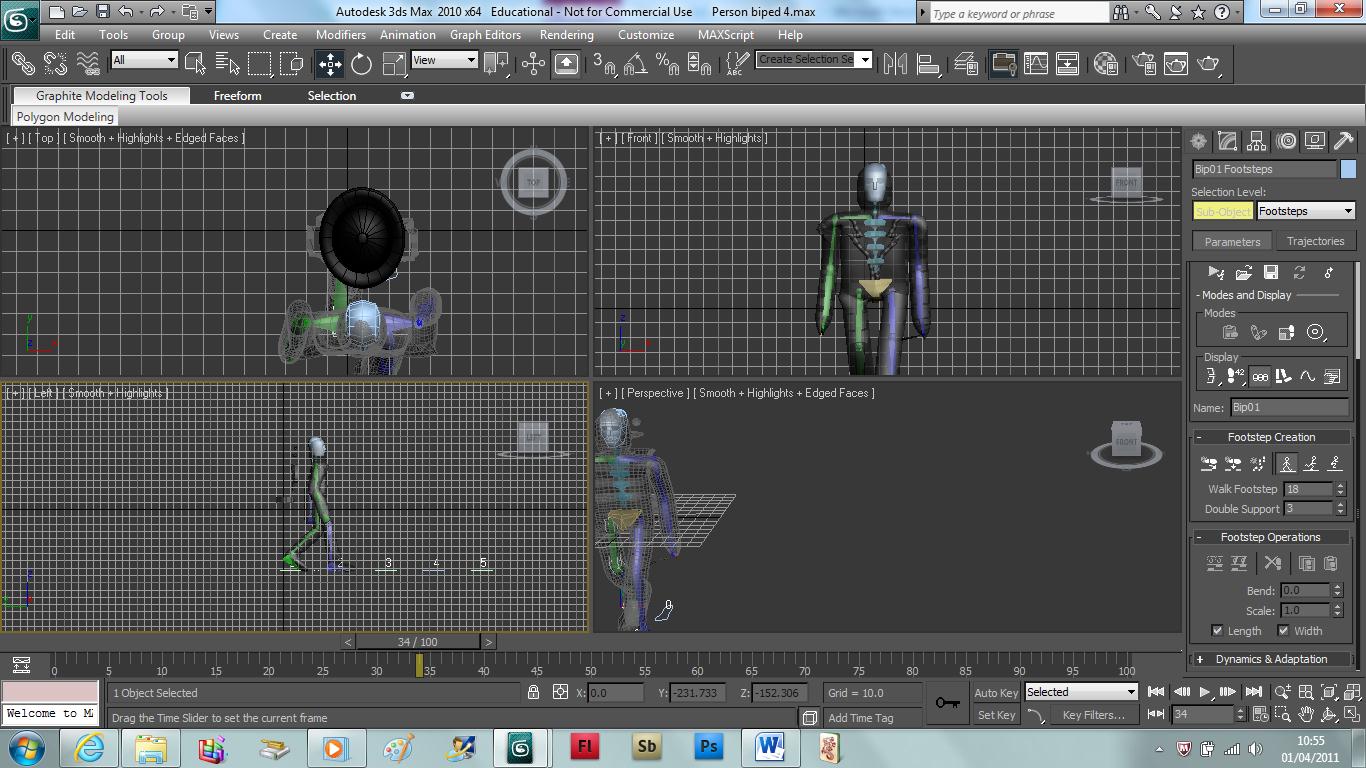Viewport: 1366px width, 768px height.
Task: Select the Create Multiple Footsteps tool
Action: [1256, 463]
